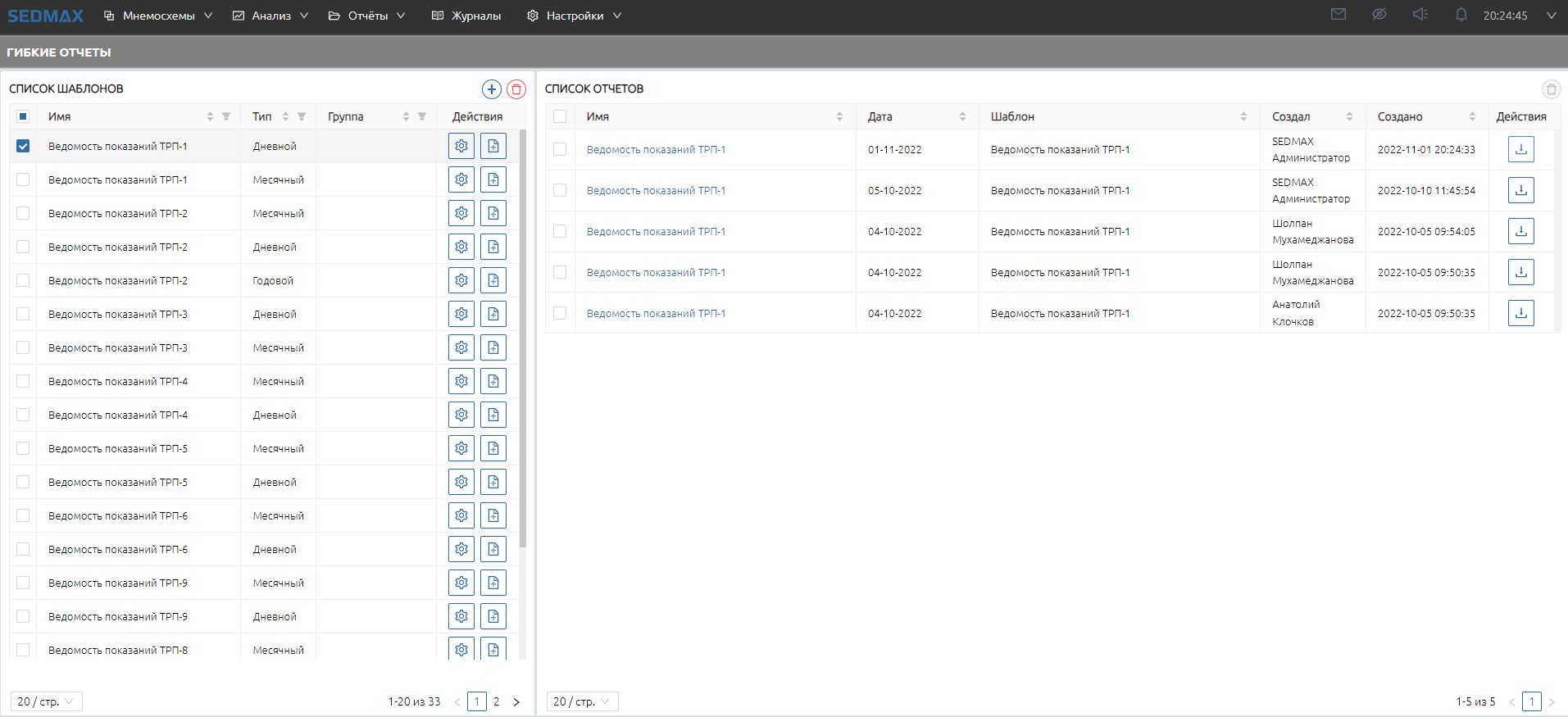The width and height of the screenshot is (1568, 717).
Task: Download the report created 2022-11-01 20:24:33
Action: (1520, 149)
